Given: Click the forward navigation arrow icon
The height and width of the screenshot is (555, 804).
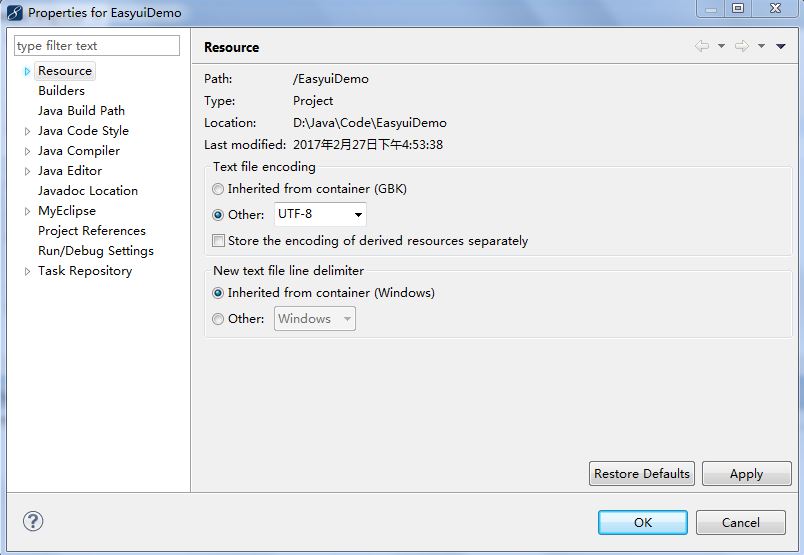Looking at the screenshot, I should coord(741,46).
